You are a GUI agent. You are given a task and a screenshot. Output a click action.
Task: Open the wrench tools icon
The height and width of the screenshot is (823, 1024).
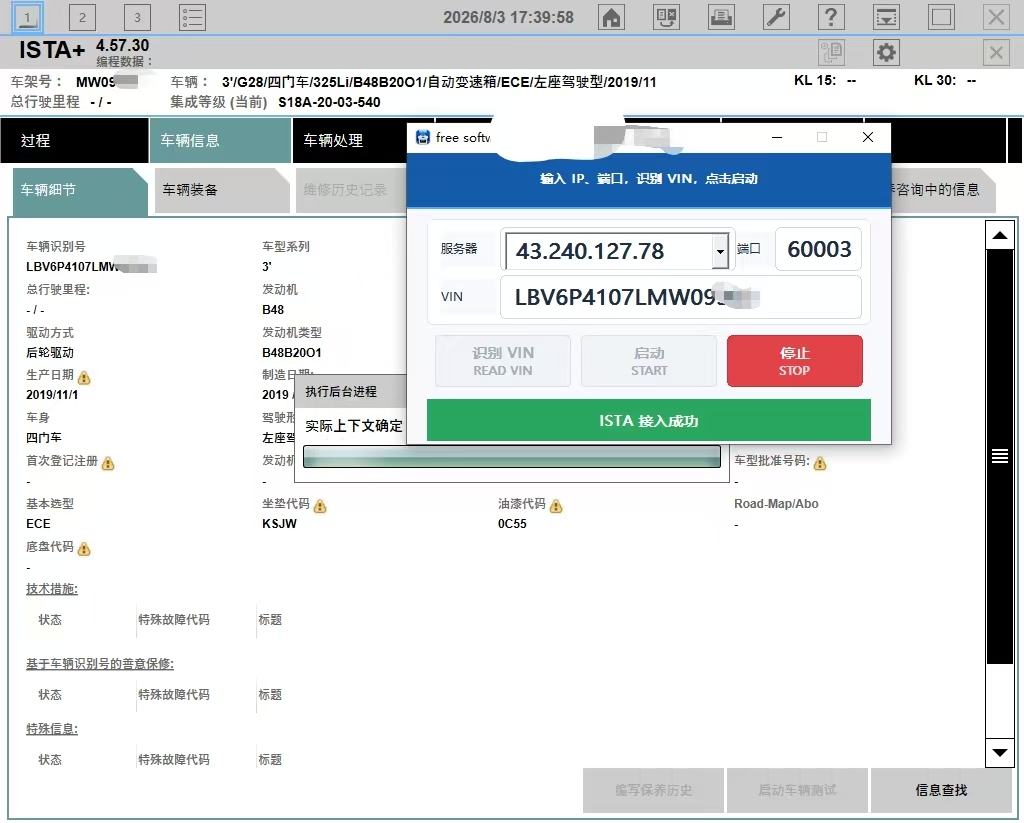click(x=776, y=17)
